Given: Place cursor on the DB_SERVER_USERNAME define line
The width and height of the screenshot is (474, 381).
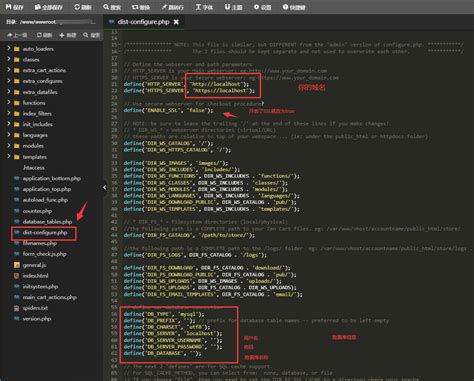Looking at the screenshot, I should pyautogui.click(x=173, y=340).
